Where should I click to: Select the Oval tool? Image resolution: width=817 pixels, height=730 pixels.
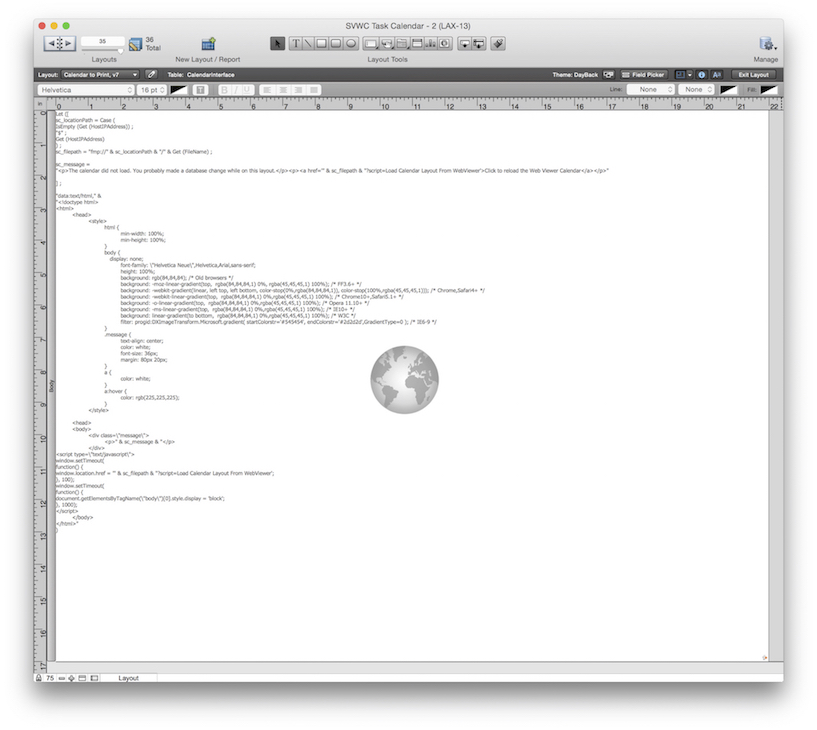point(351,44)
